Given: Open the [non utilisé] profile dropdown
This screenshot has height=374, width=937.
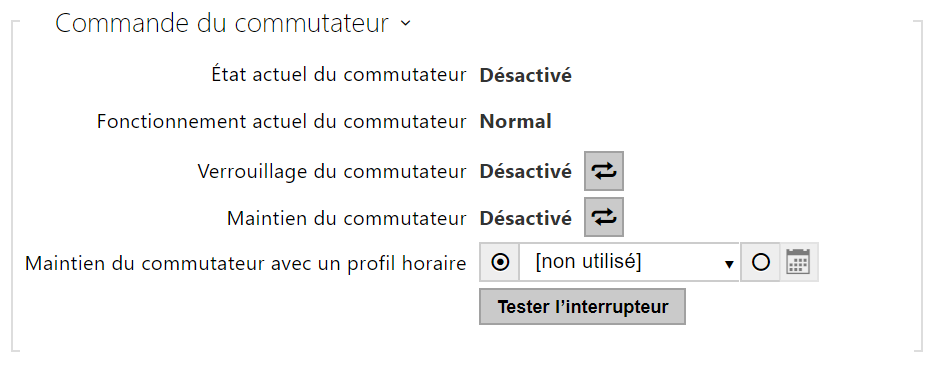Looking at the screenshot, I should pos(629,262).
